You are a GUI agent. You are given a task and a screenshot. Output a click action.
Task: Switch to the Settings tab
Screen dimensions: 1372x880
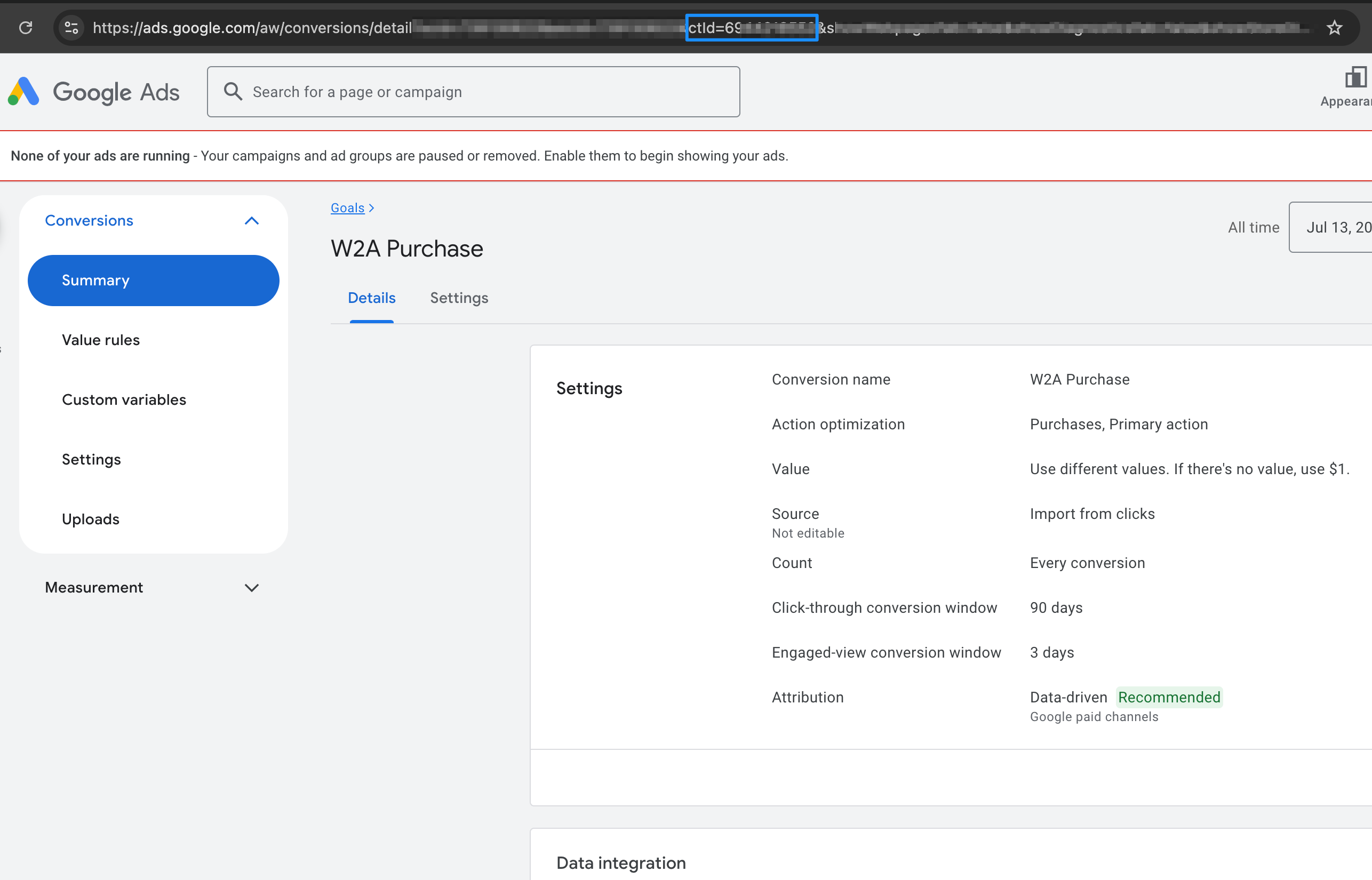(459, 298)
